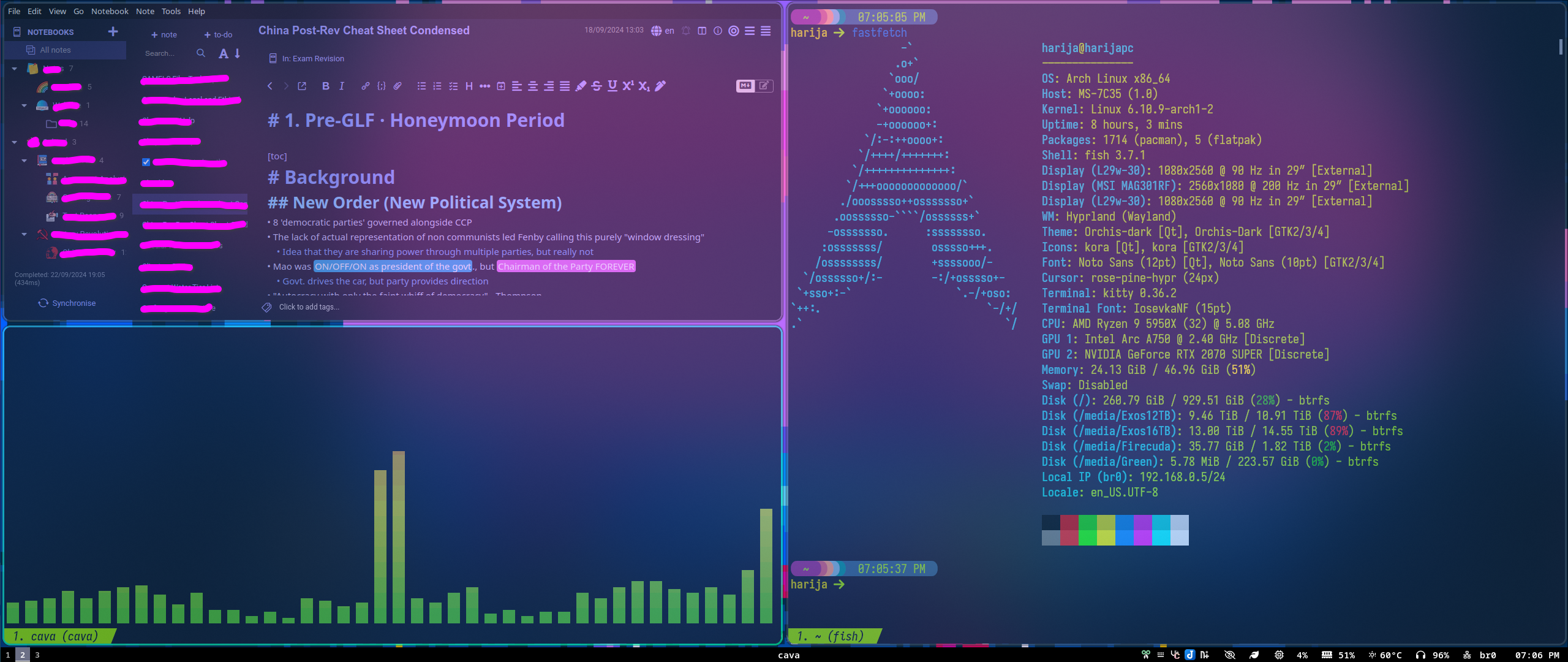Collapse the sub-notebook showing 4 notes
The image size is (1568, 662).
tap(24, 161)
